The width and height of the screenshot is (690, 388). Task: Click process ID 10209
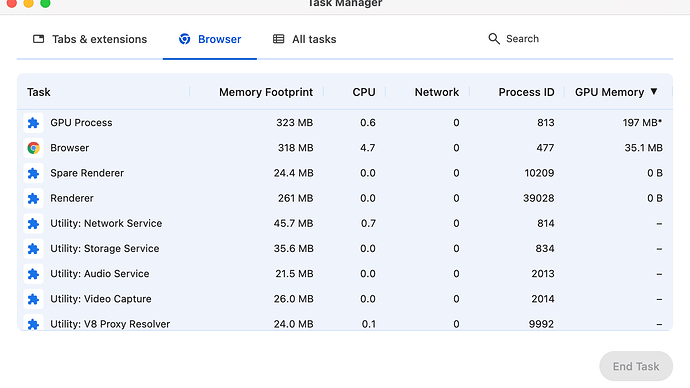point(540,173)
